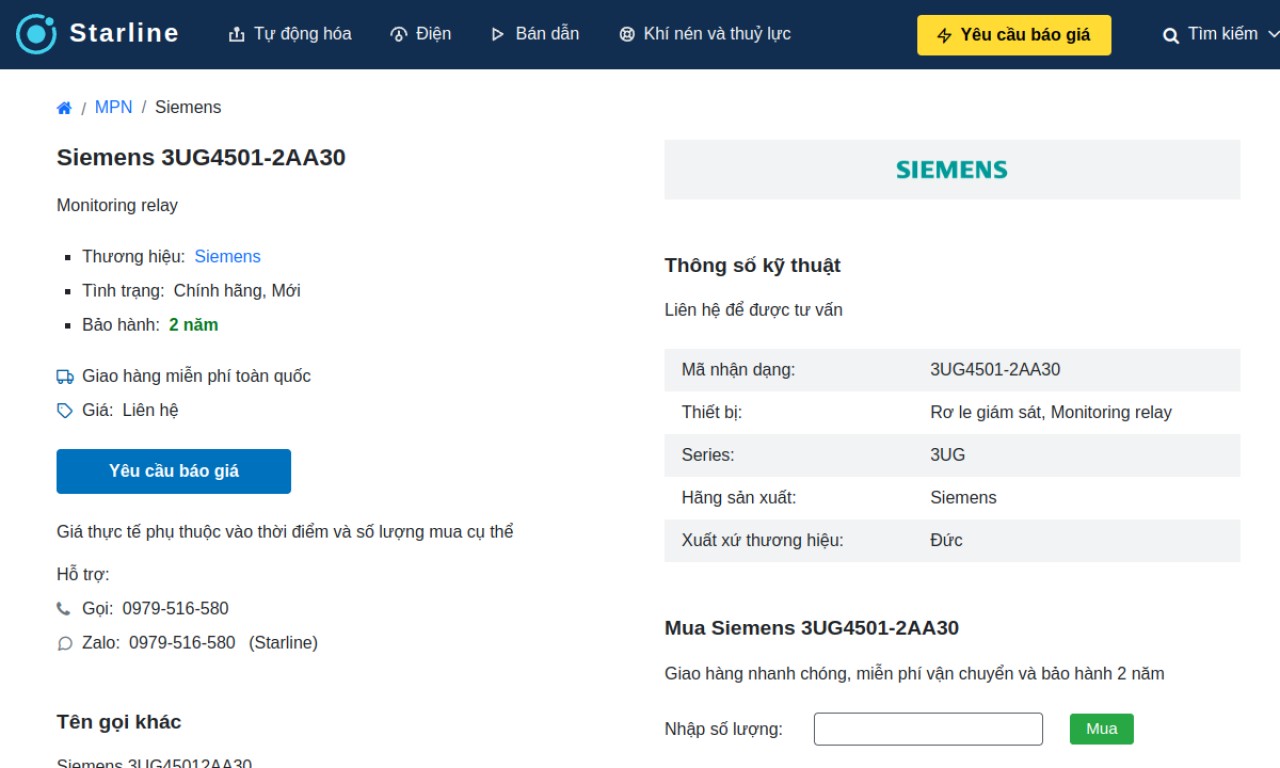Open the Tự động hóa menu
The image size is (1280, 768).
(x=290, y=34)
